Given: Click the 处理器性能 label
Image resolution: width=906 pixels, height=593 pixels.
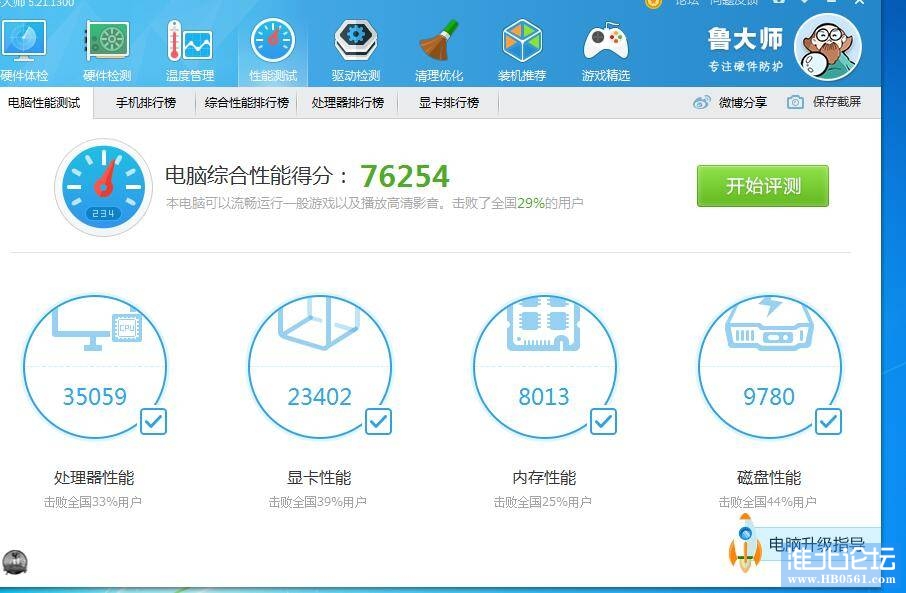Looking at the screenshot, I should (x=94, y=477).
